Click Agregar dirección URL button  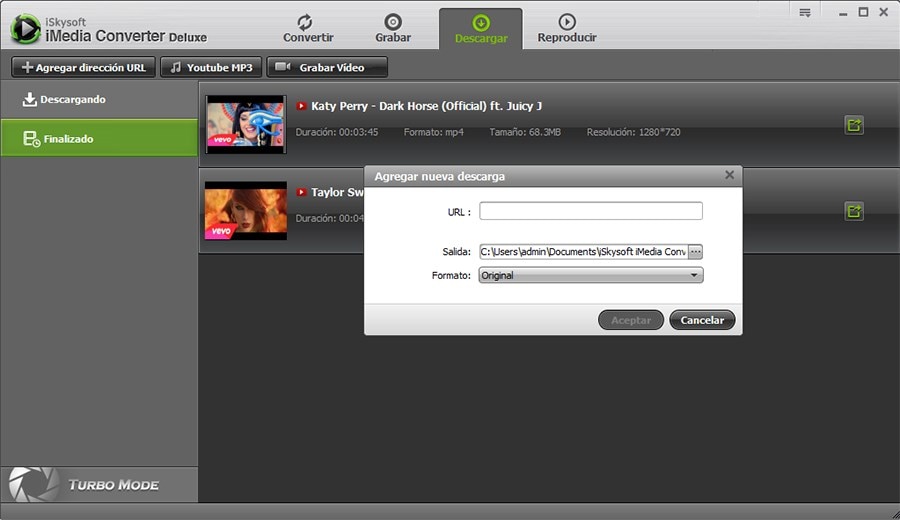coord(84,67)
